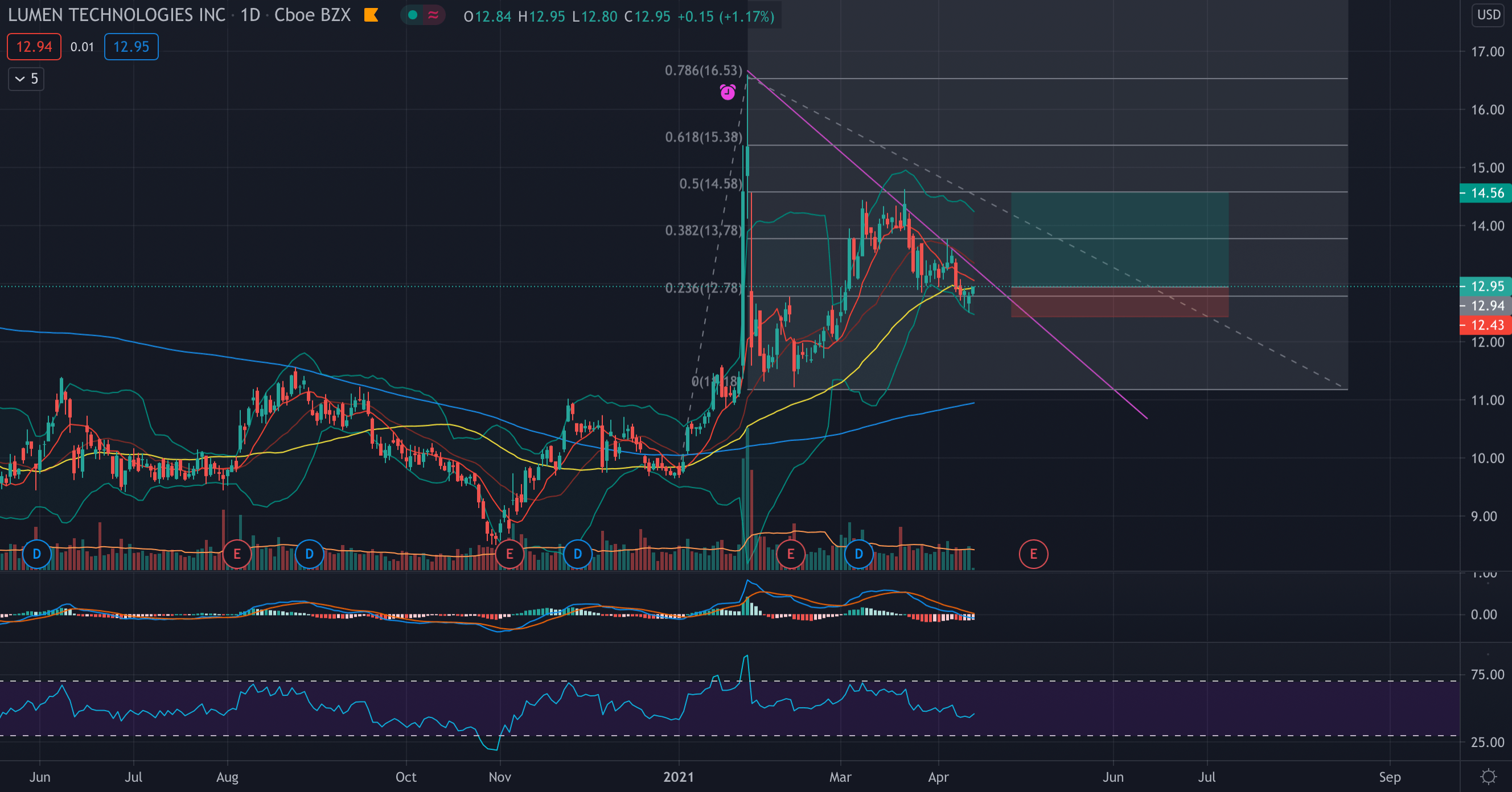Click the Oct label on time axis
The height and width of the screenshot is (792, 1512).
tap(405, 777)
